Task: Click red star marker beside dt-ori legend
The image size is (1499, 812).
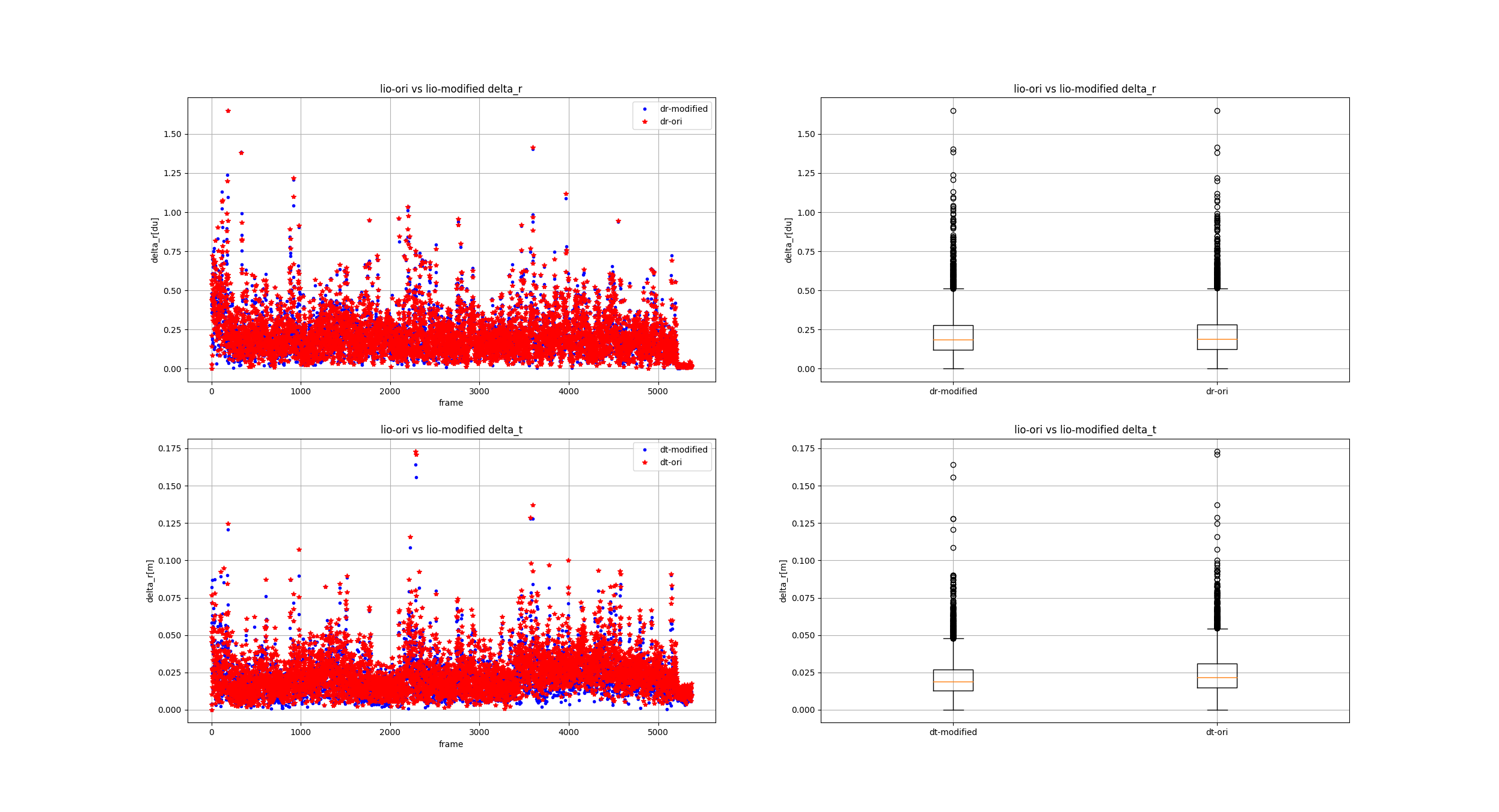Action: [645, 462]
